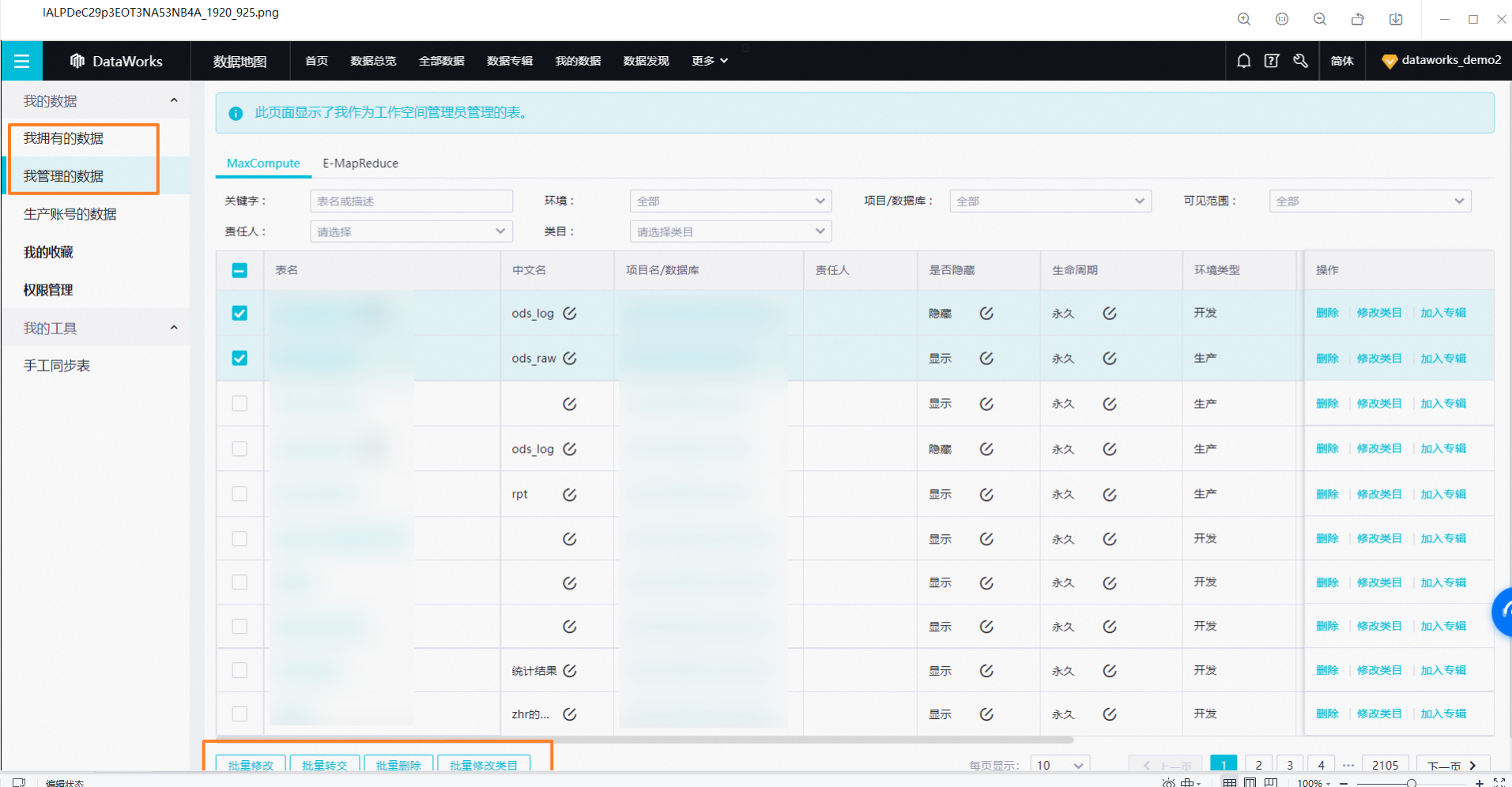
Task: Collapse the 我的数据 sidebar section
Action: tap(174, 100)
